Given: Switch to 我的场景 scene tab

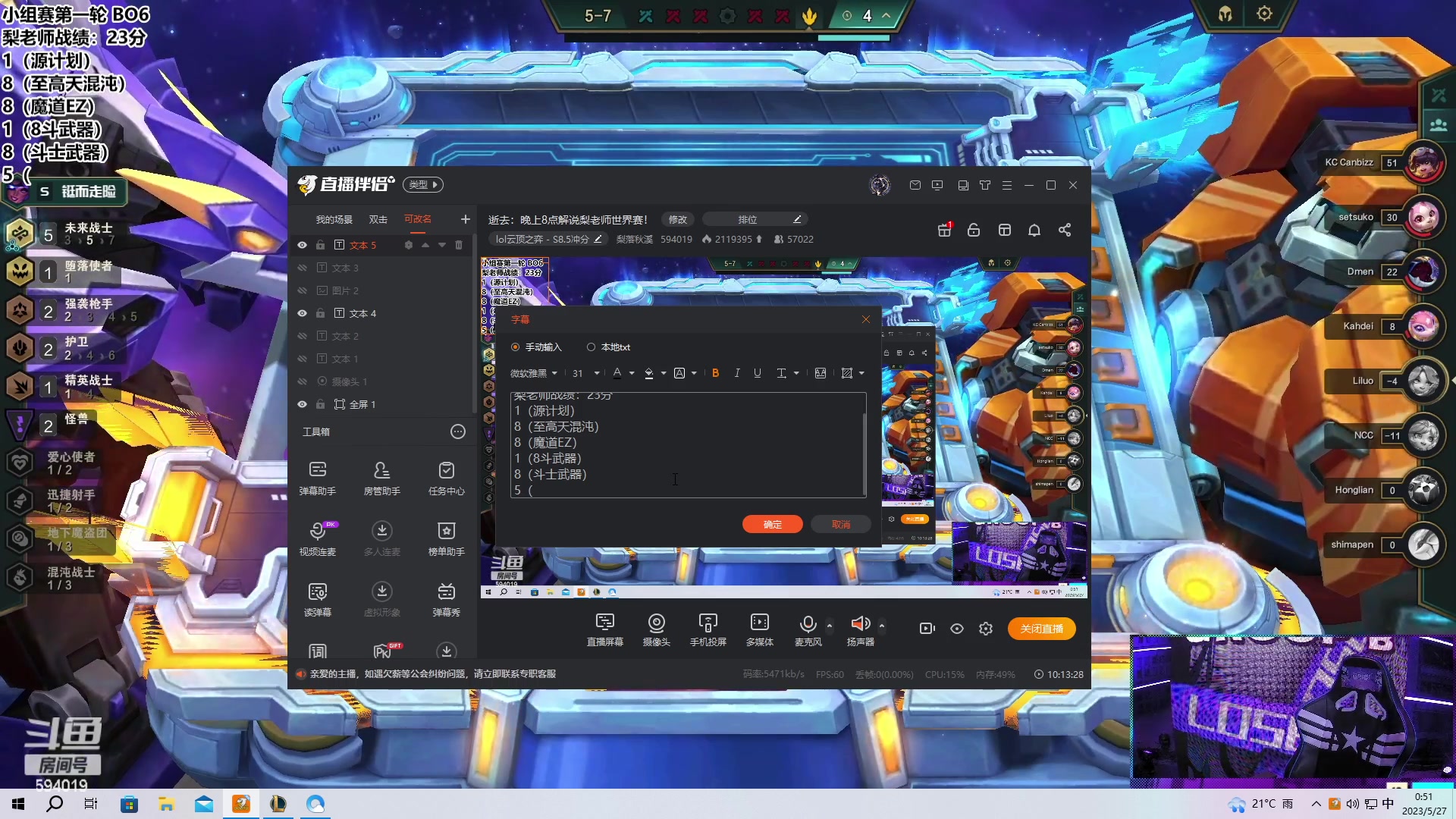Looking at the screenshot, I should [334, 219].
